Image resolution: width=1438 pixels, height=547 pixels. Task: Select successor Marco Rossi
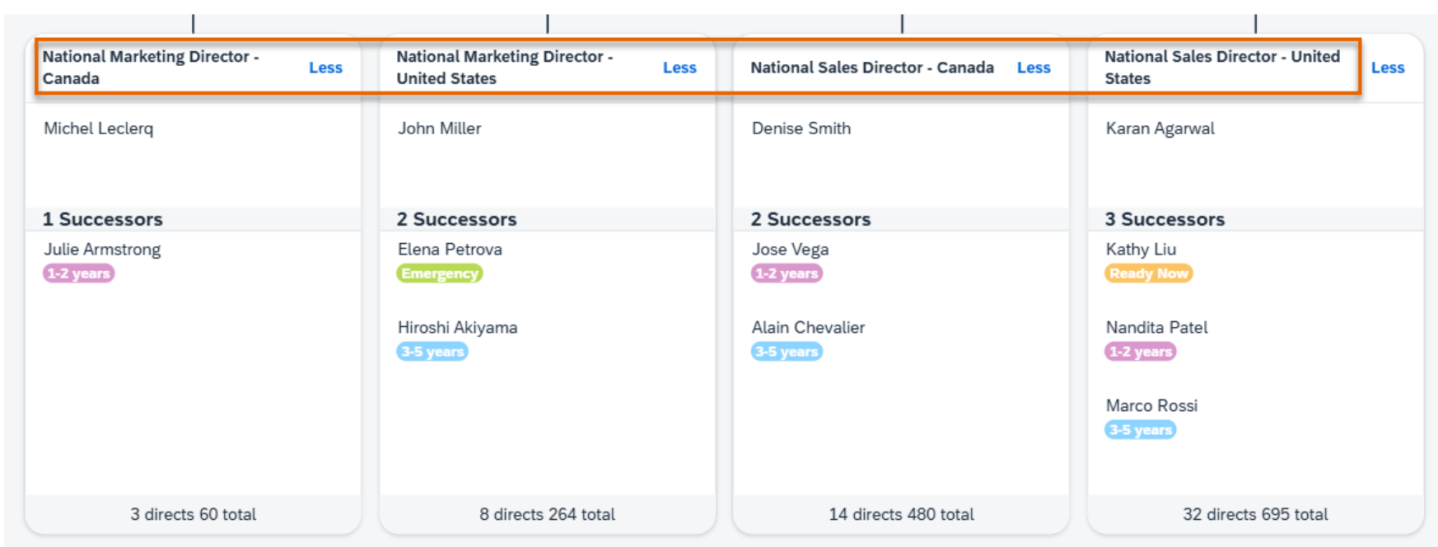(1151, 405)
